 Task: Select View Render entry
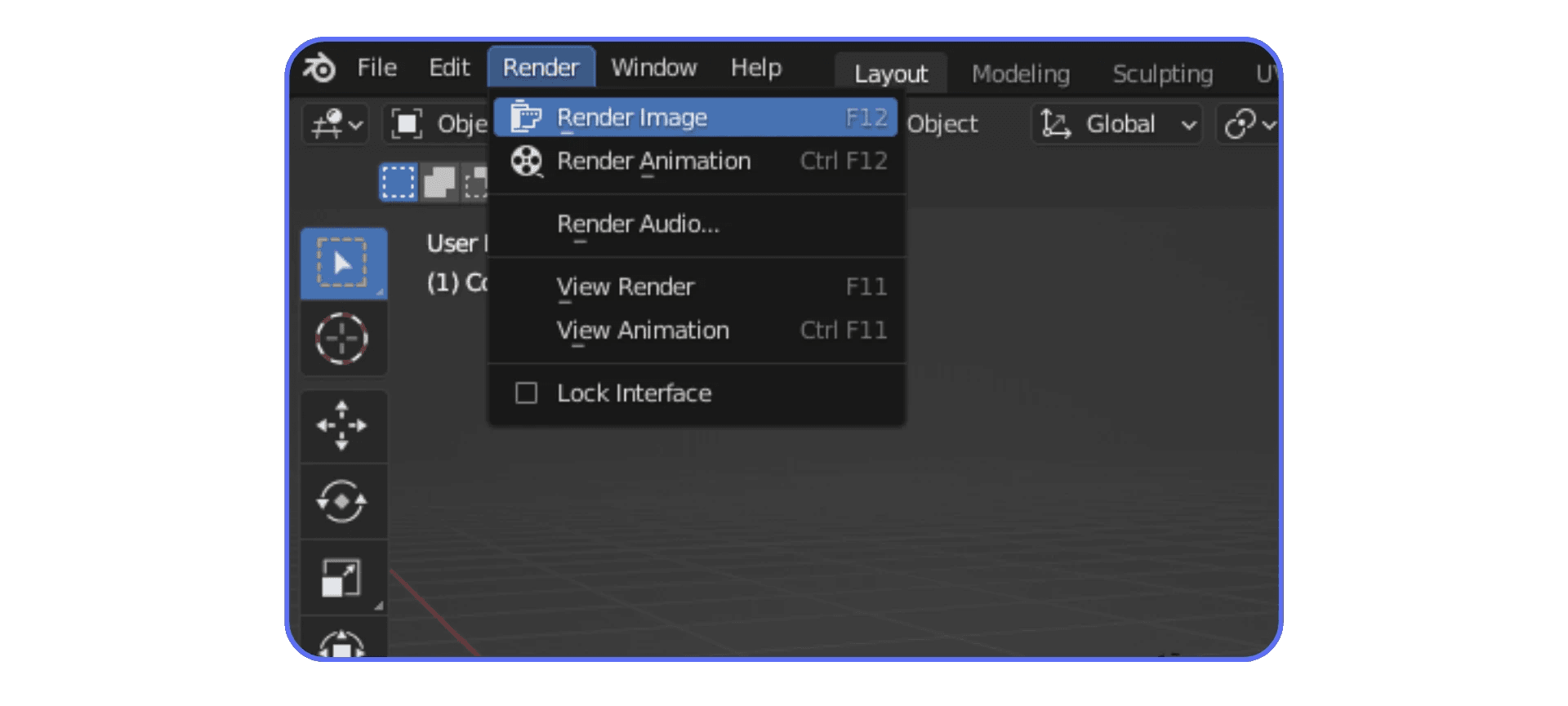tap(696, 286)
